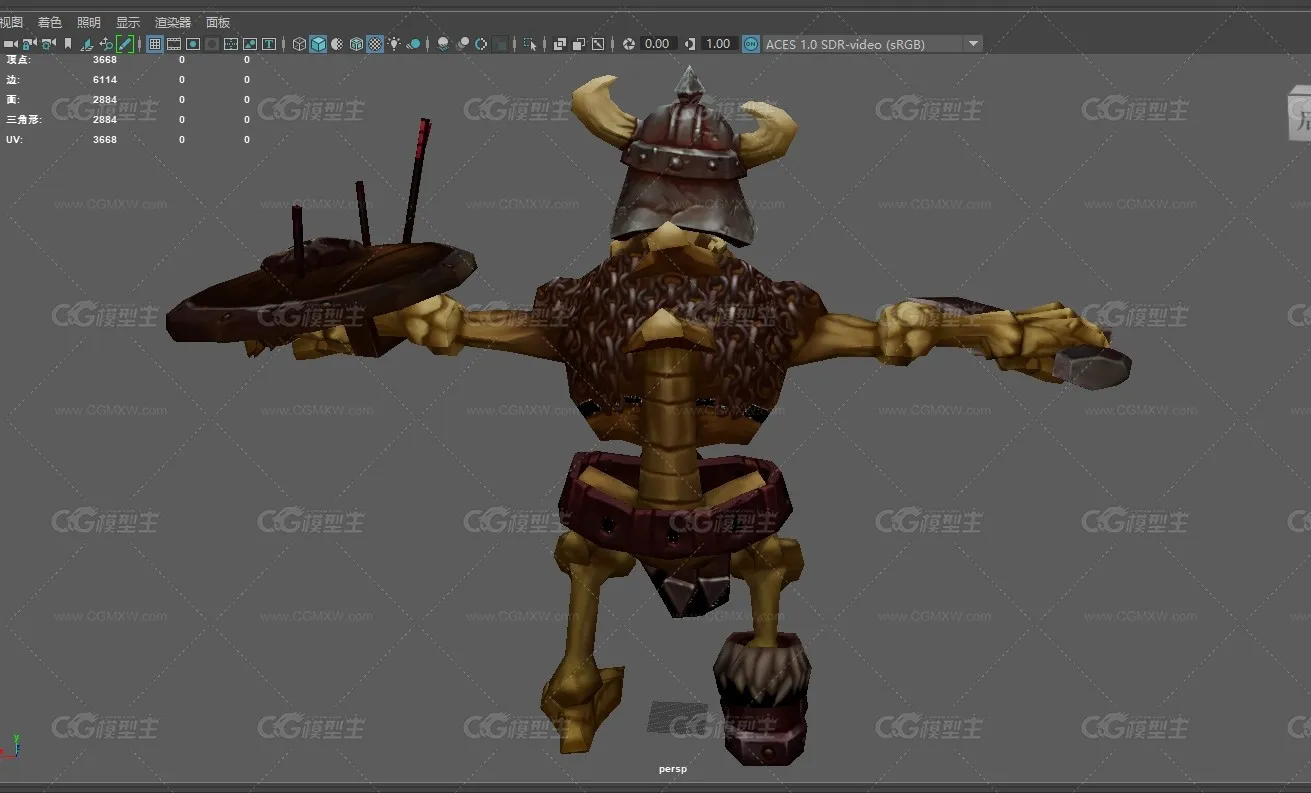
Task: Toggle the viewport Grid display
Action: [155, 44]
